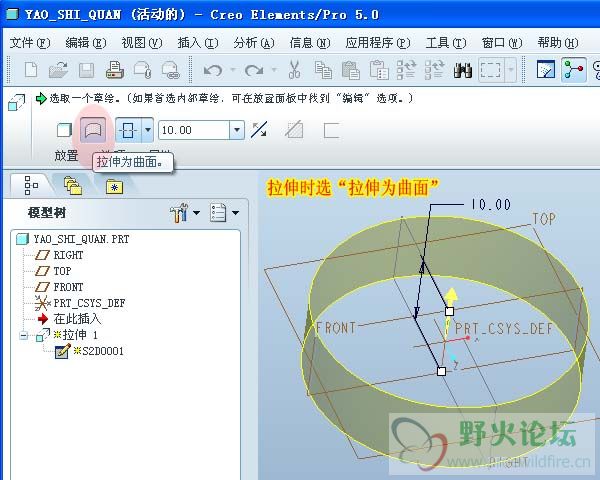Open the 帮助(H) menu
This screenshot has height=480, width=600.
(x=558, y=42)
